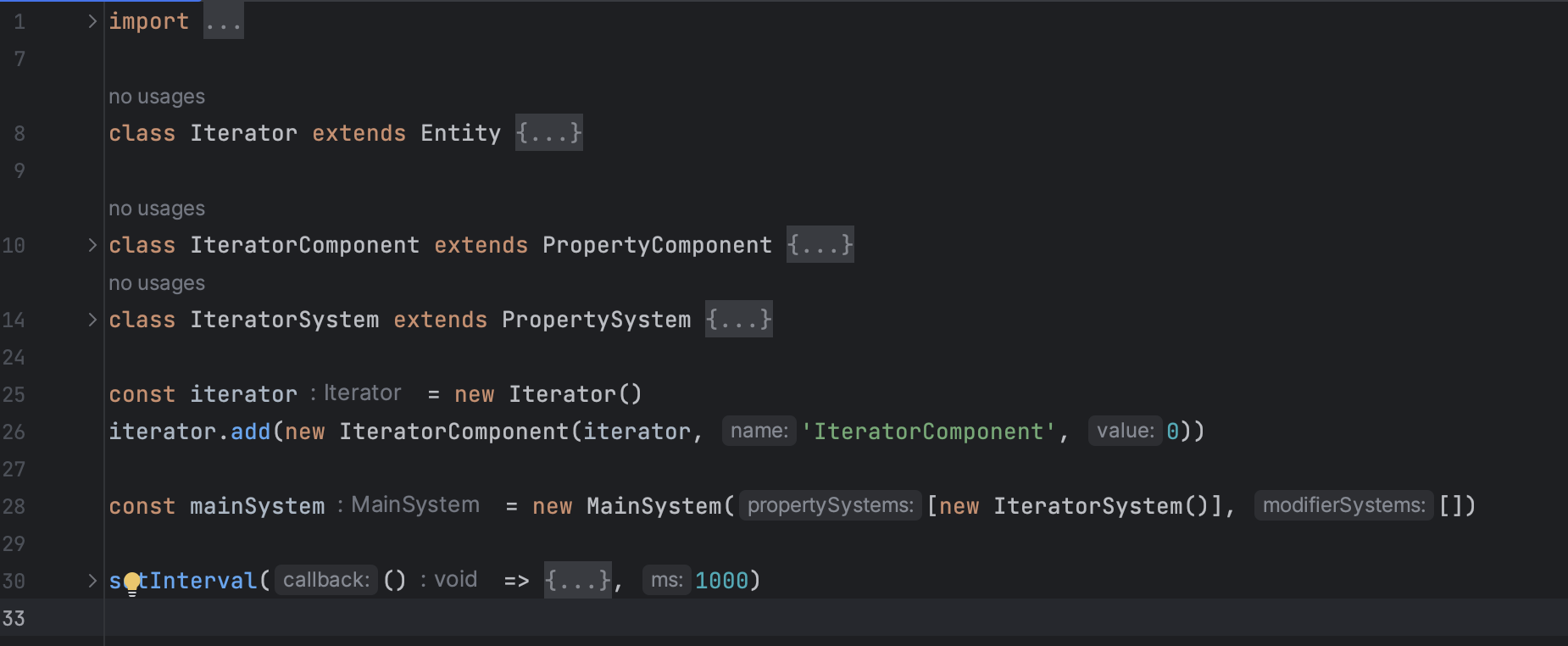Click the "propertySystems:" parameter hint
This screenshot has width=1568, height=646.
click(830, 506)
